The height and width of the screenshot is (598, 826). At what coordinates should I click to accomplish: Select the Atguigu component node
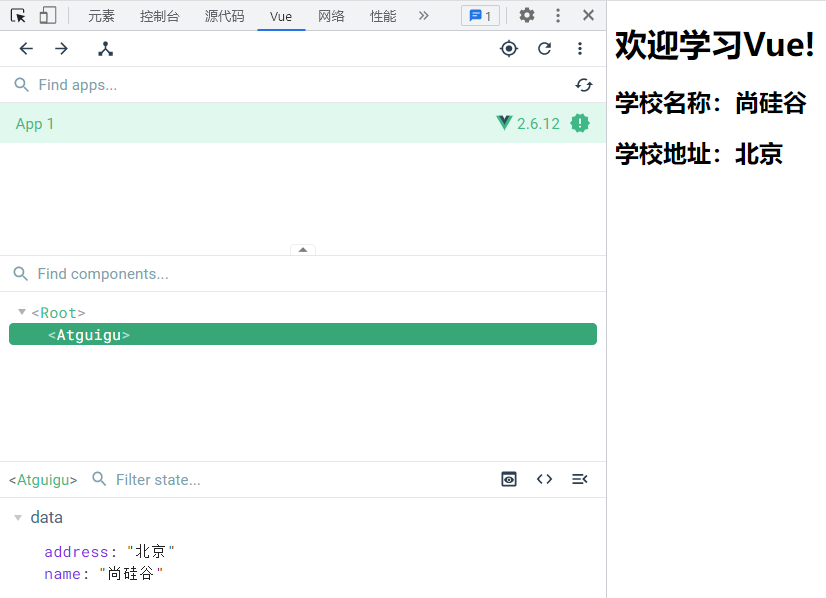90,335
